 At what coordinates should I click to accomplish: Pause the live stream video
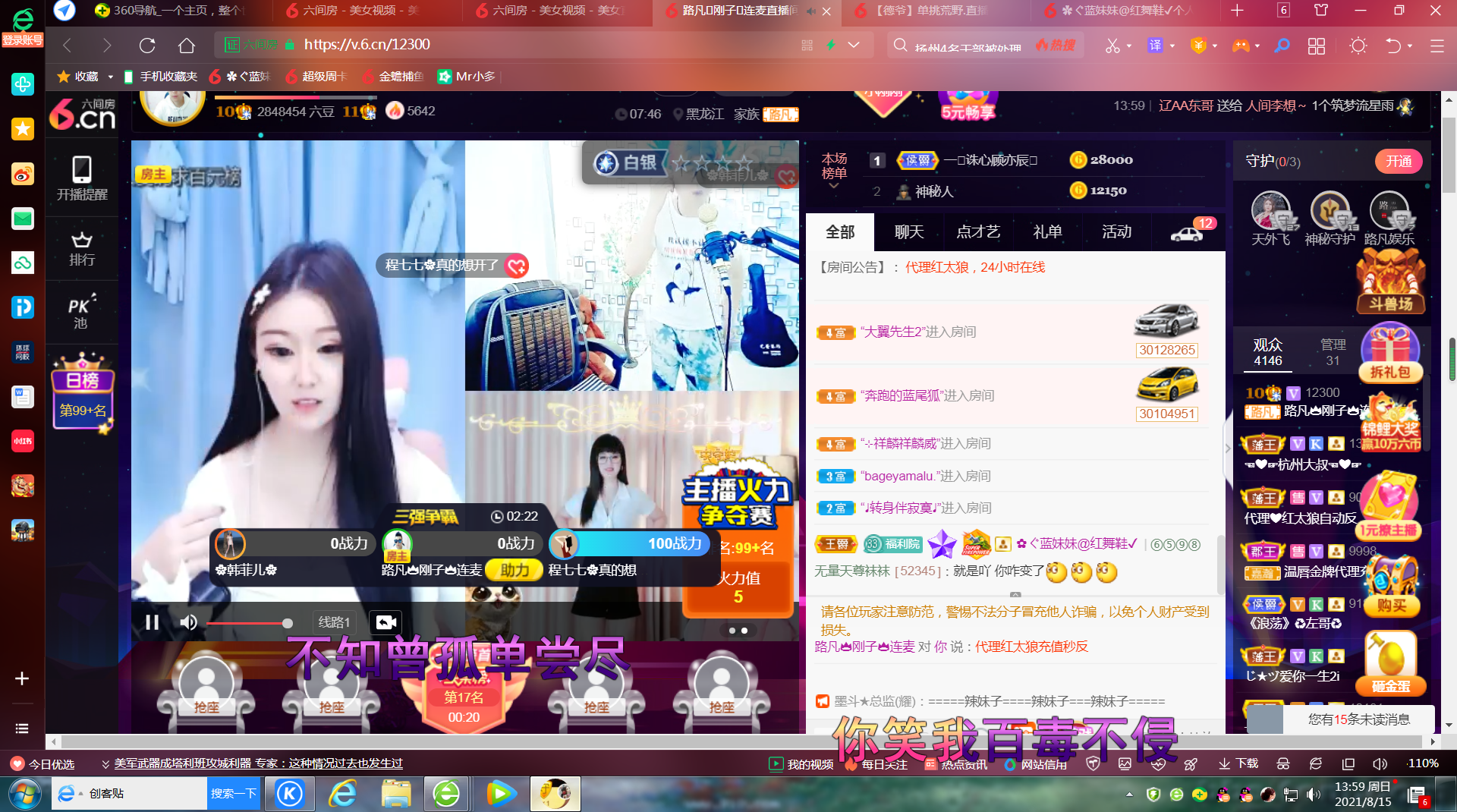click(x=152, y=622)
